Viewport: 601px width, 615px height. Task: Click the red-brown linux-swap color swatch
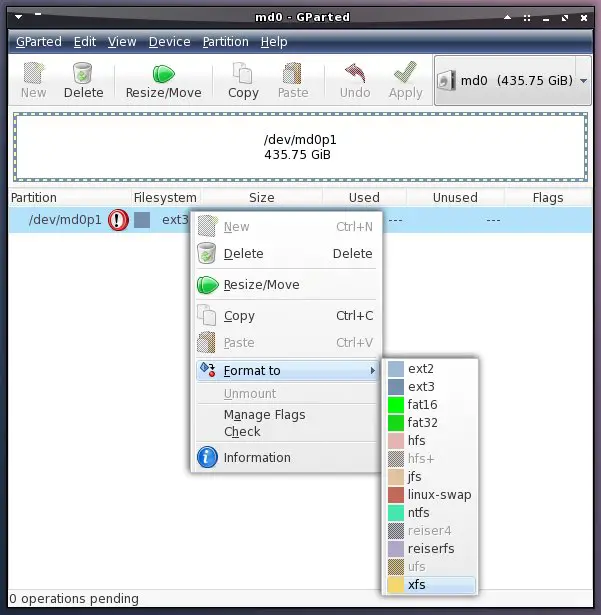[395, 495]
